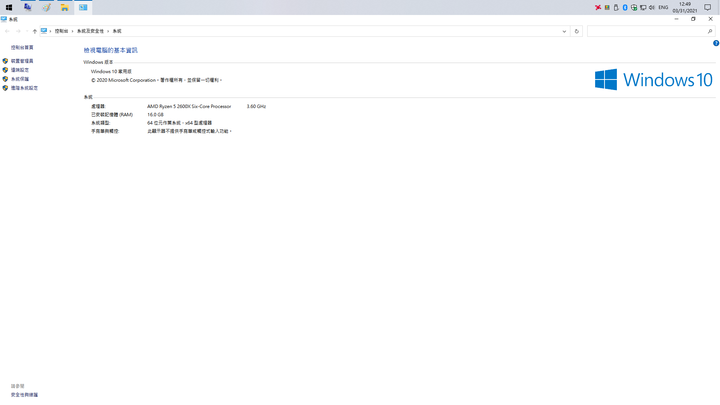Open File Explorer from the taskbar

tap(65, 7)
